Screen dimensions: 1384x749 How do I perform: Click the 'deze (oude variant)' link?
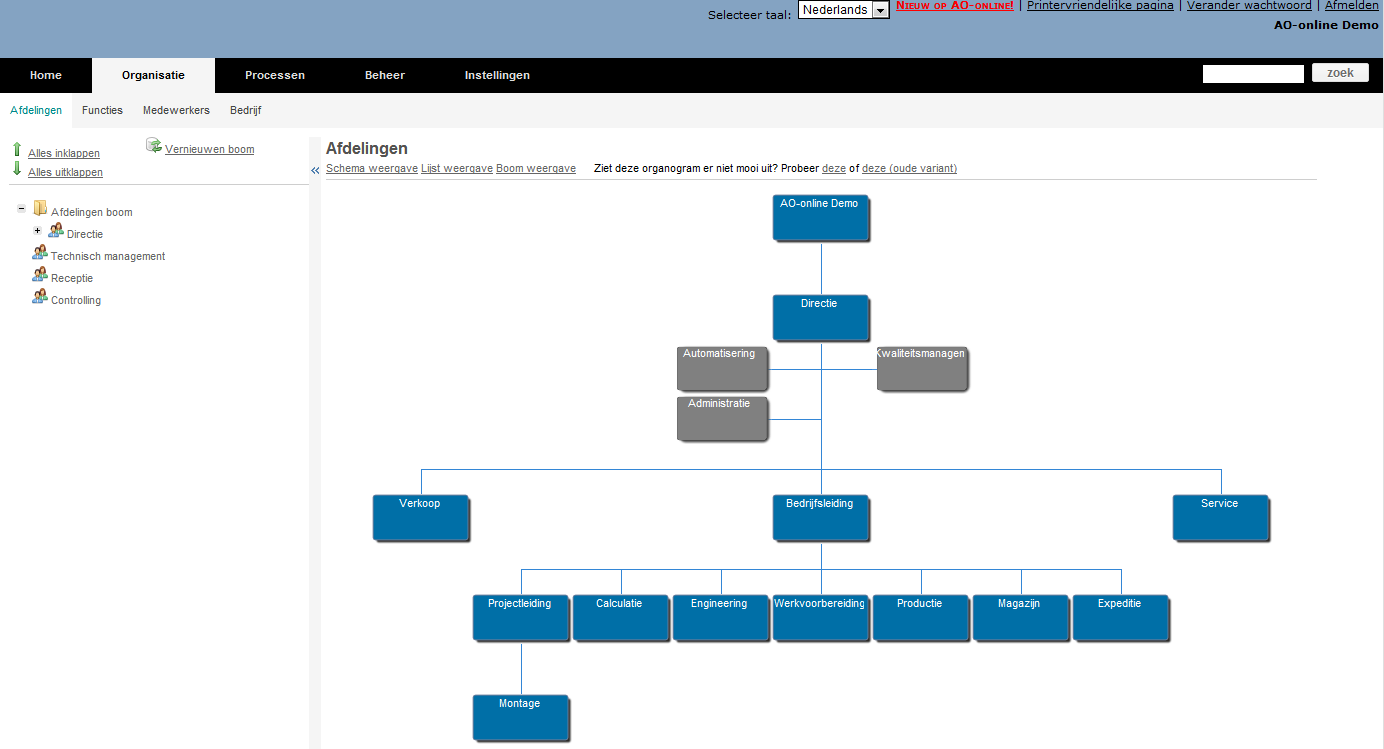point(909,169)
